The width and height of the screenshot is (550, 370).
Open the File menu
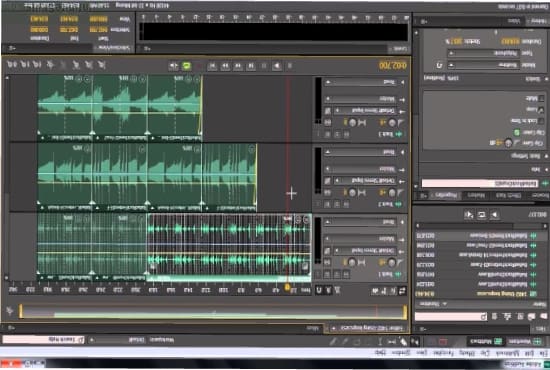(x=544, y=353)
